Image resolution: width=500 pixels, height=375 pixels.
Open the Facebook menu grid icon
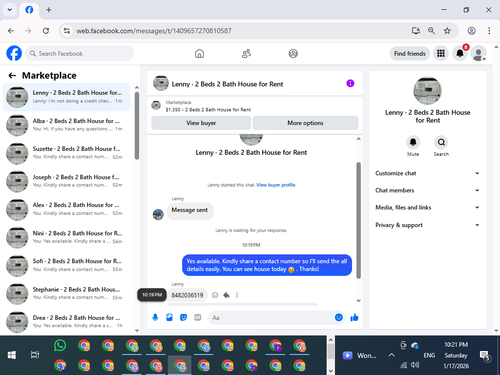click(x=441, y=53)
